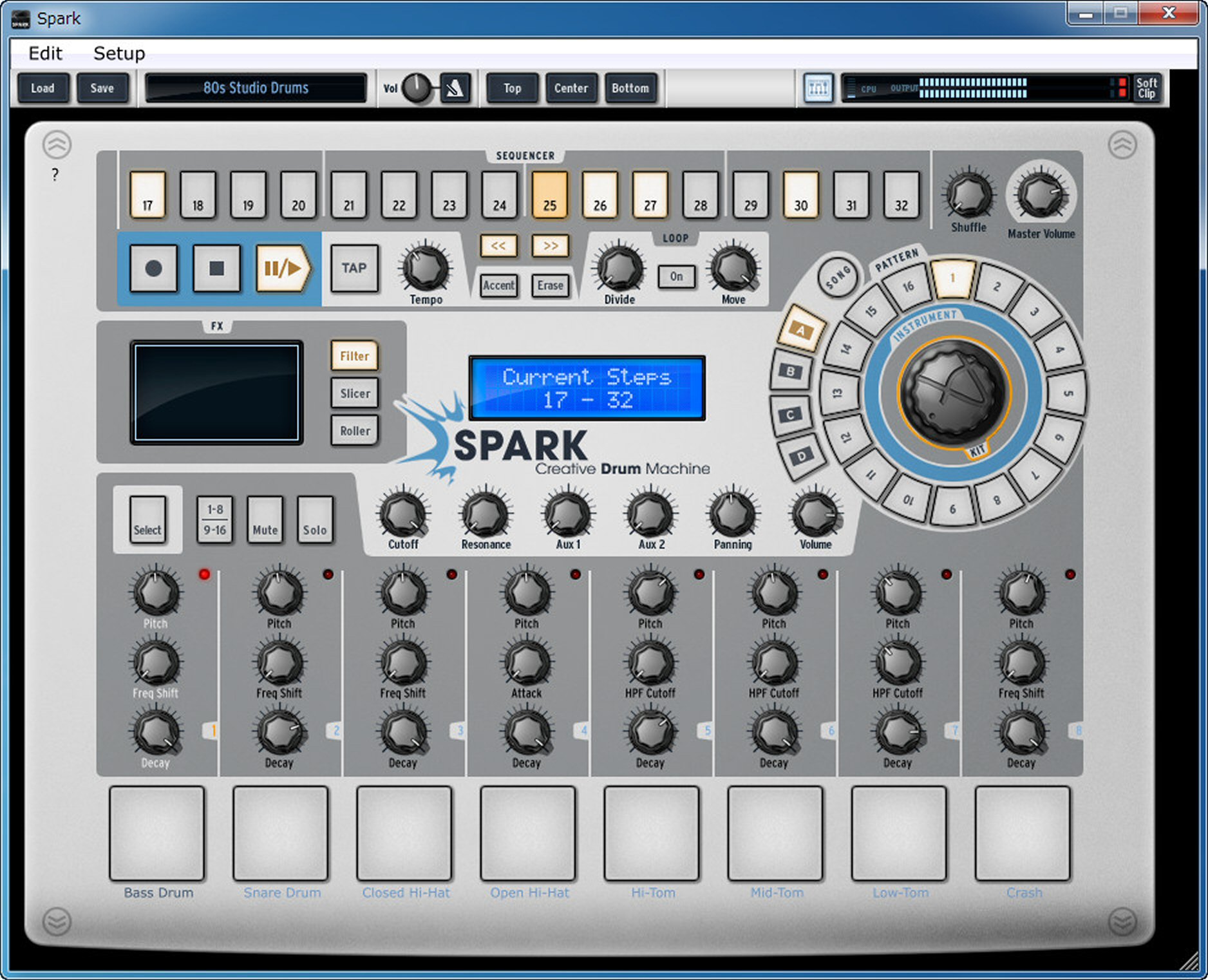Click the Save button
The image size is (1208, 980).
click(x=102, y=88)
